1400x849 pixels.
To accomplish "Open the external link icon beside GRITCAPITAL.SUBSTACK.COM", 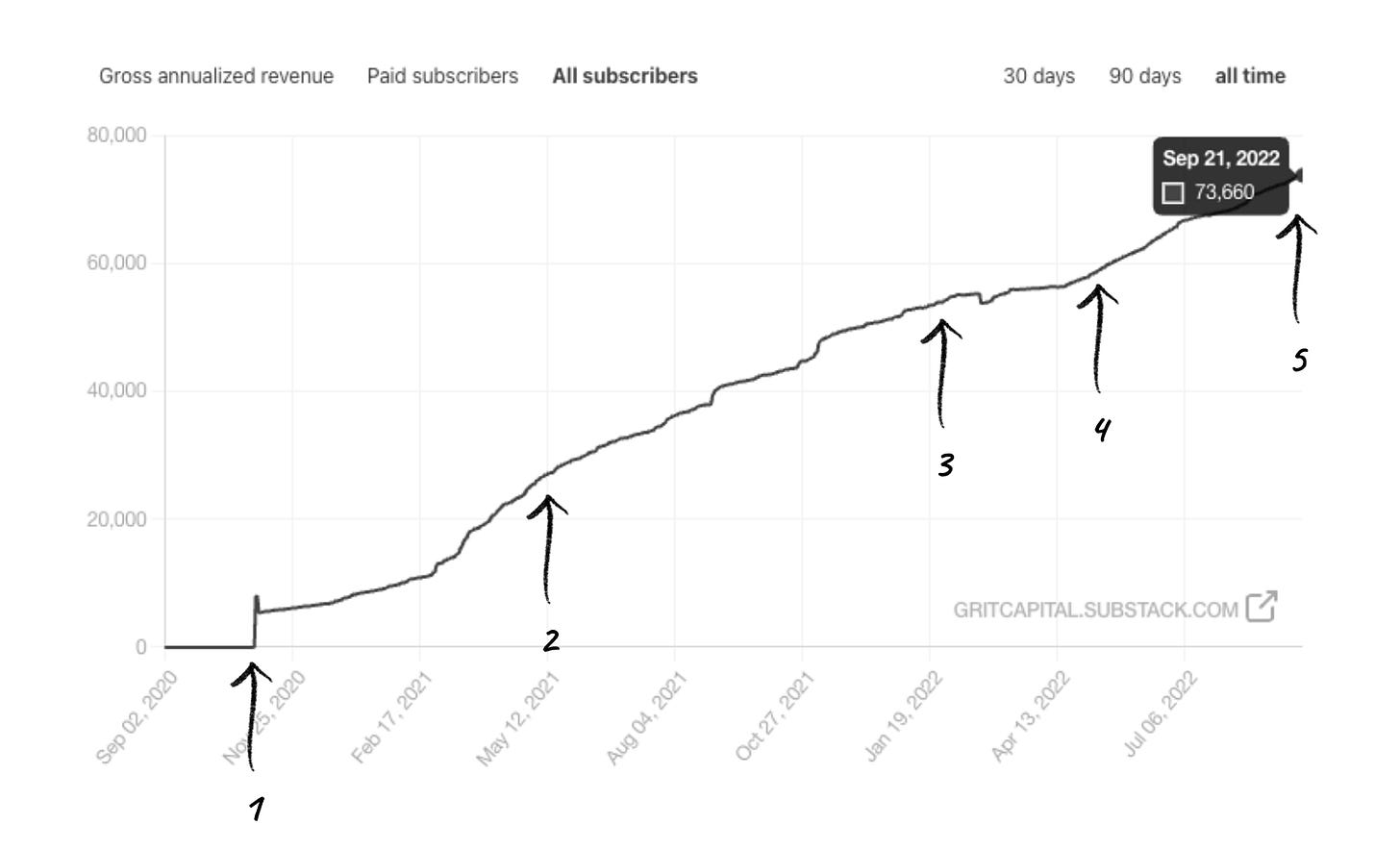I will pos(1262,605).
